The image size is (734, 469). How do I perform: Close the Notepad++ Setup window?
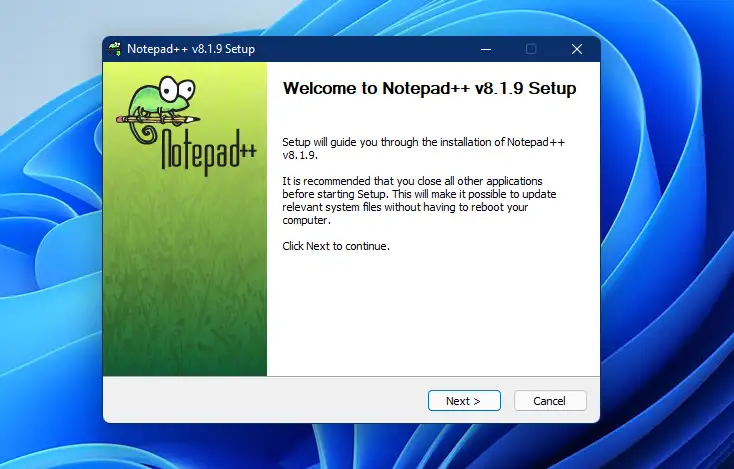577,49
